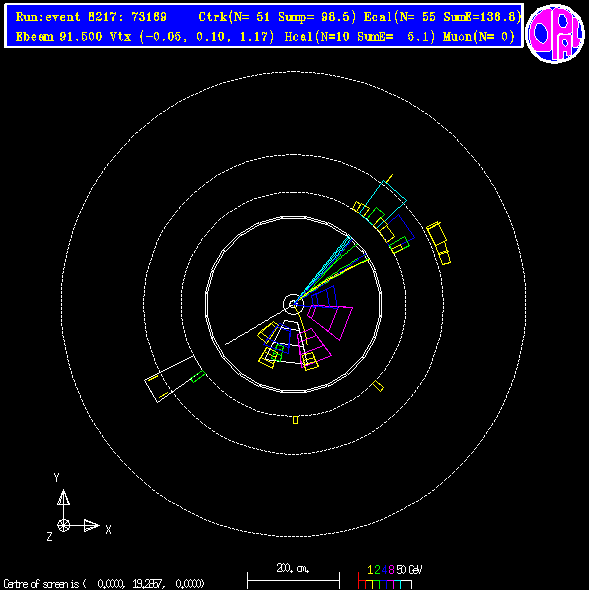Click the Muon(N= 0) readout
589x590 pixels.
[479, 37]
